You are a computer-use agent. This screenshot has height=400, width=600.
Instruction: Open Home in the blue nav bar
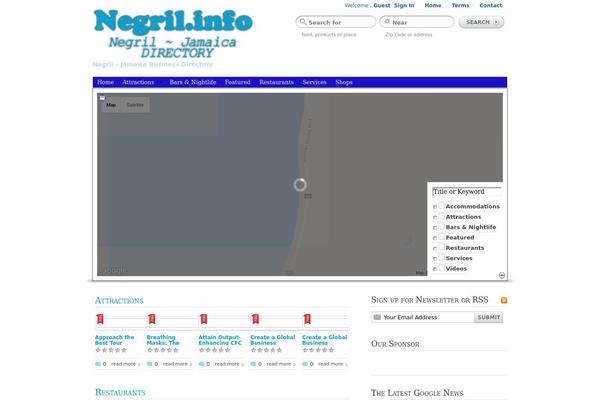pos(105,82)
